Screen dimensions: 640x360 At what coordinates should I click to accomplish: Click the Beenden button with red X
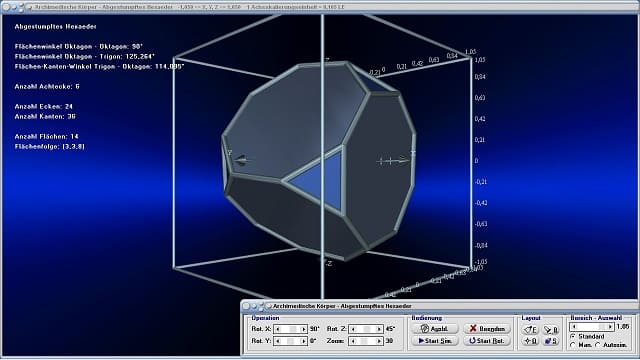tap(487, 329)
